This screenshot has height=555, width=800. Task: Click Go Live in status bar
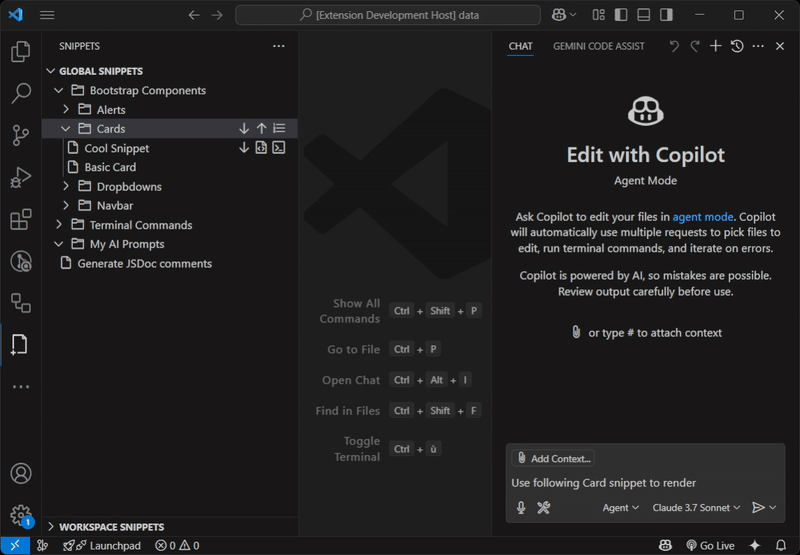710,545
